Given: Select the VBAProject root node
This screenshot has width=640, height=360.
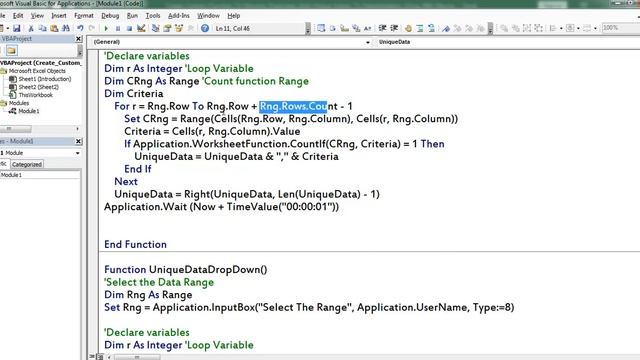Looking at the screenshot, I should [x=40, y=63].
